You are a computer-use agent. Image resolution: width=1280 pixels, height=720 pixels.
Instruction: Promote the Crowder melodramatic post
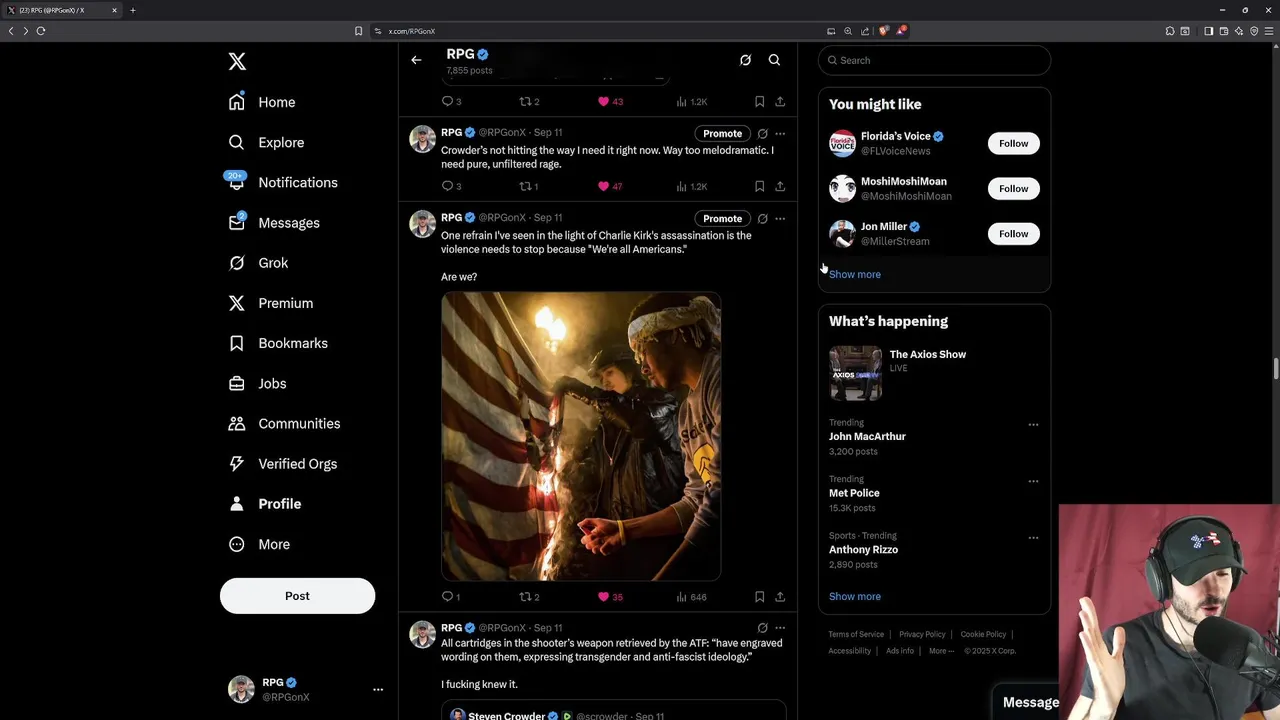point(722,133)
